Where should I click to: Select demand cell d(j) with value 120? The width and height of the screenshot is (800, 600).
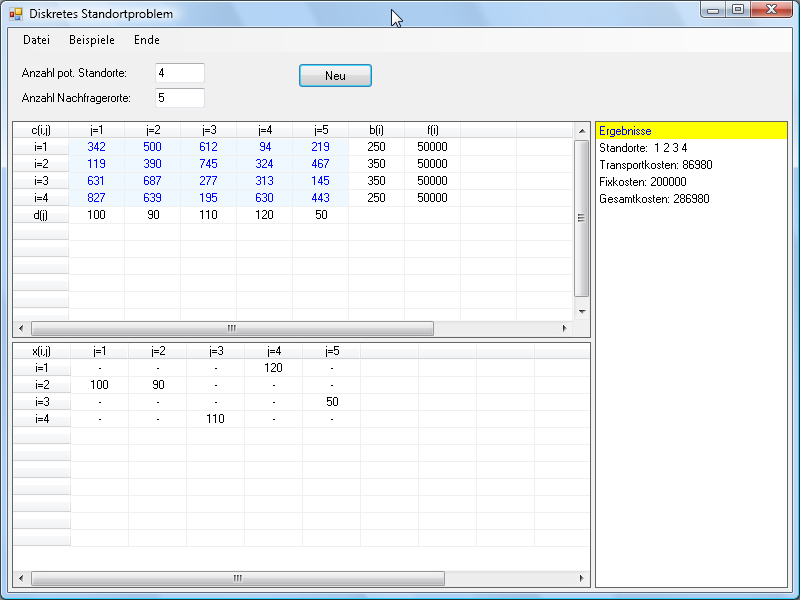264,215
